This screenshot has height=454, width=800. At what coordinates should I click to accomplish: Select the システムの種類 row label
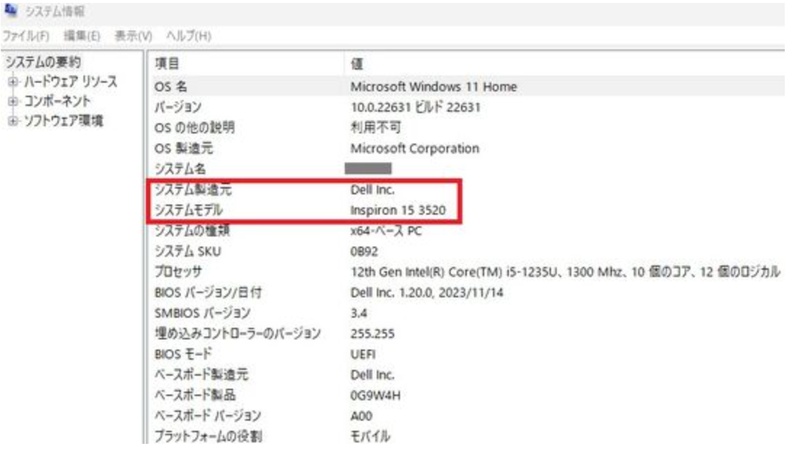[192, 231]
